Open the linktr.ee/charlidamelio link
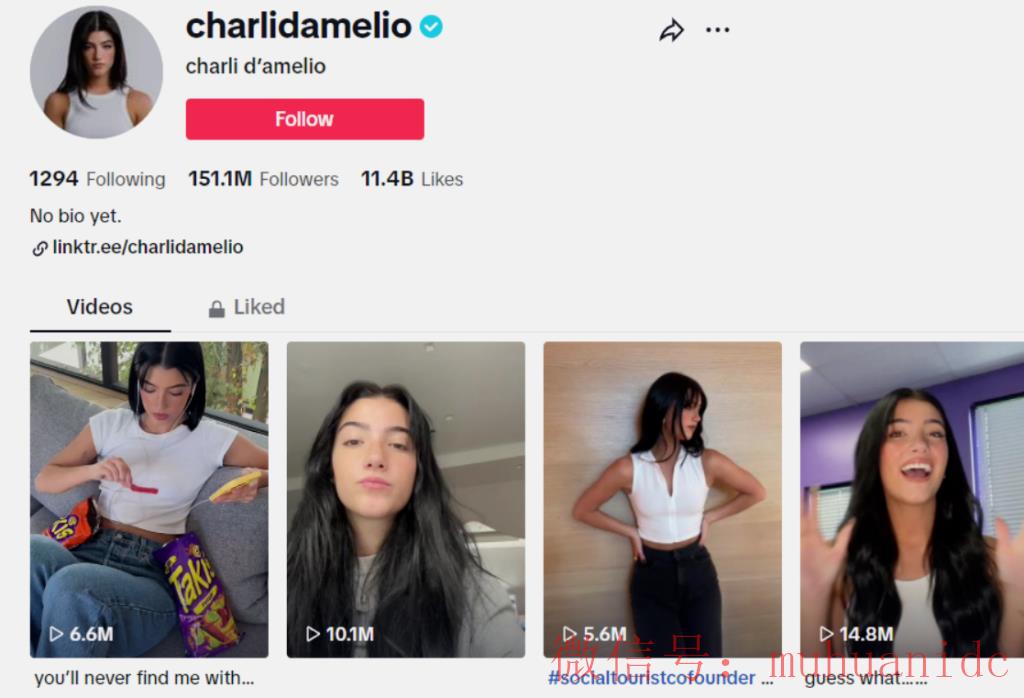1024x698 pixels. (x=148, y=247)
